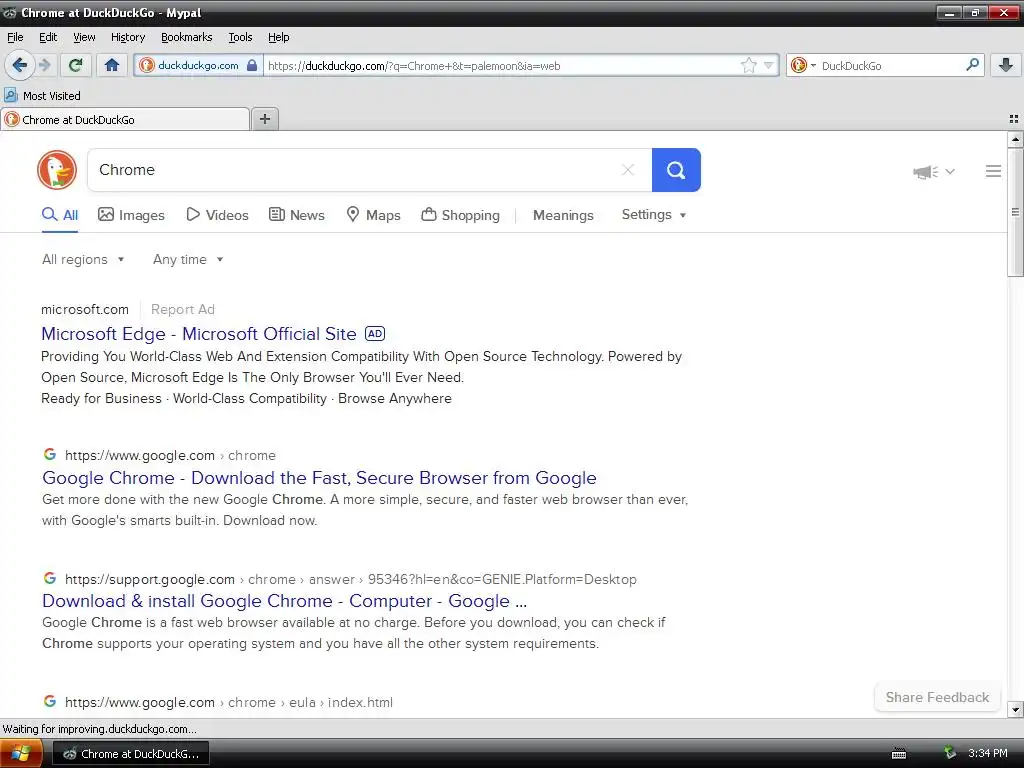Click Google favicon beside support.google.com result

50,578
